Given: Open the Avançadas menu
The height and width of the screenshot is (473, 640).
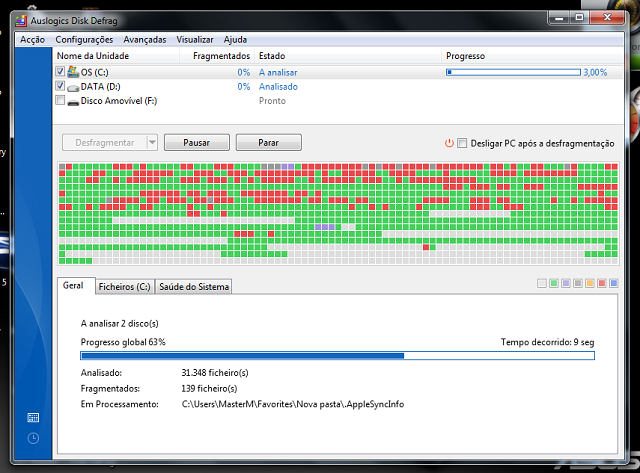Looking at the screenshot, I should pos(144,40).
